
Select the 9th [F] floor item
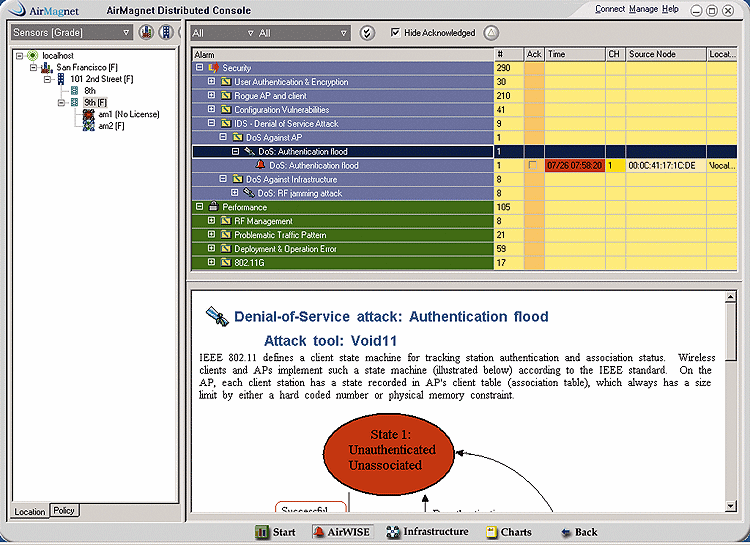pos(95,102)
